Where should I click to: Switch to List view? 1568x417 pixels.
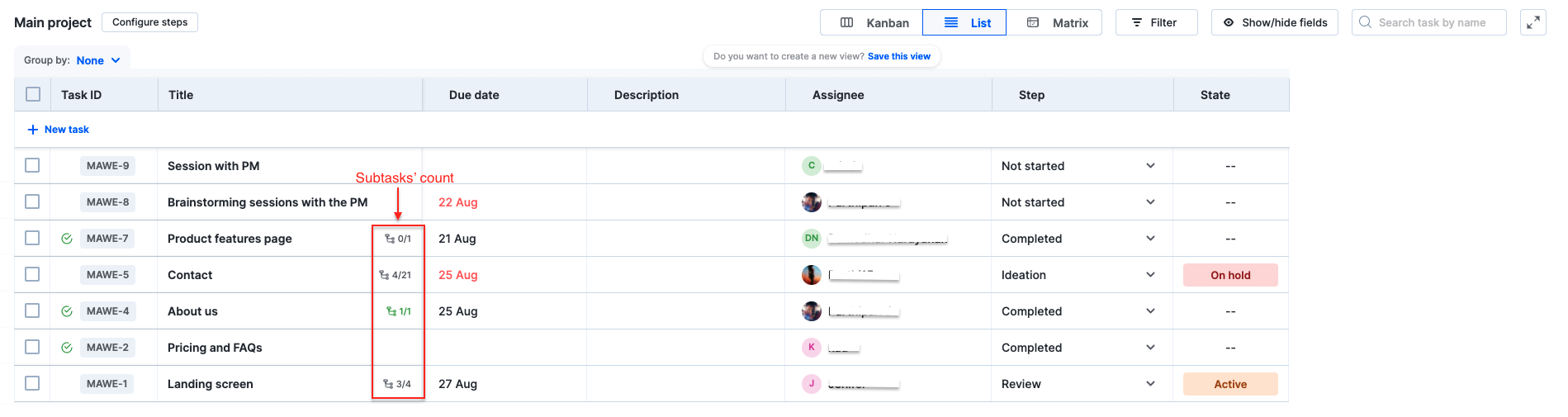964,22
